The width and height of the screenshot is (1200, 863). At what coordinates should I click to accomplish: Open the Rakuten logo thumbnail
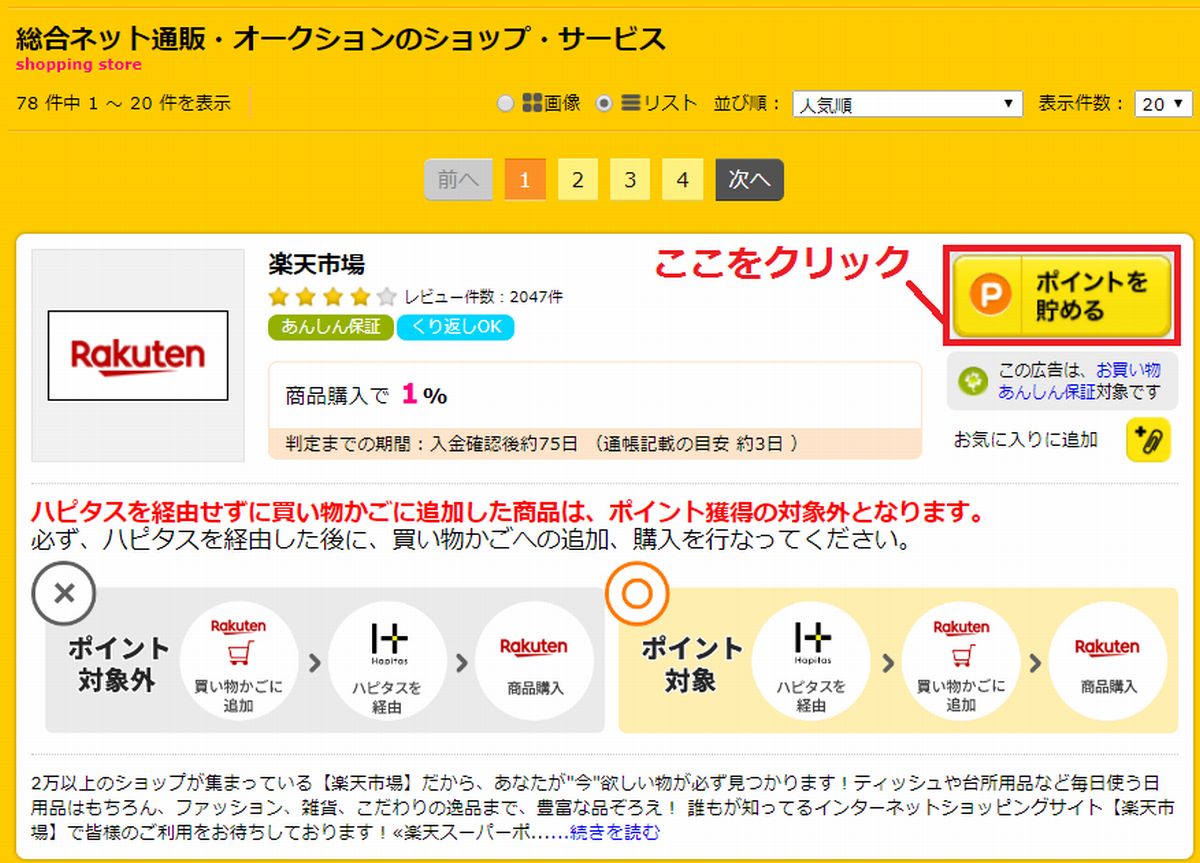138,355
